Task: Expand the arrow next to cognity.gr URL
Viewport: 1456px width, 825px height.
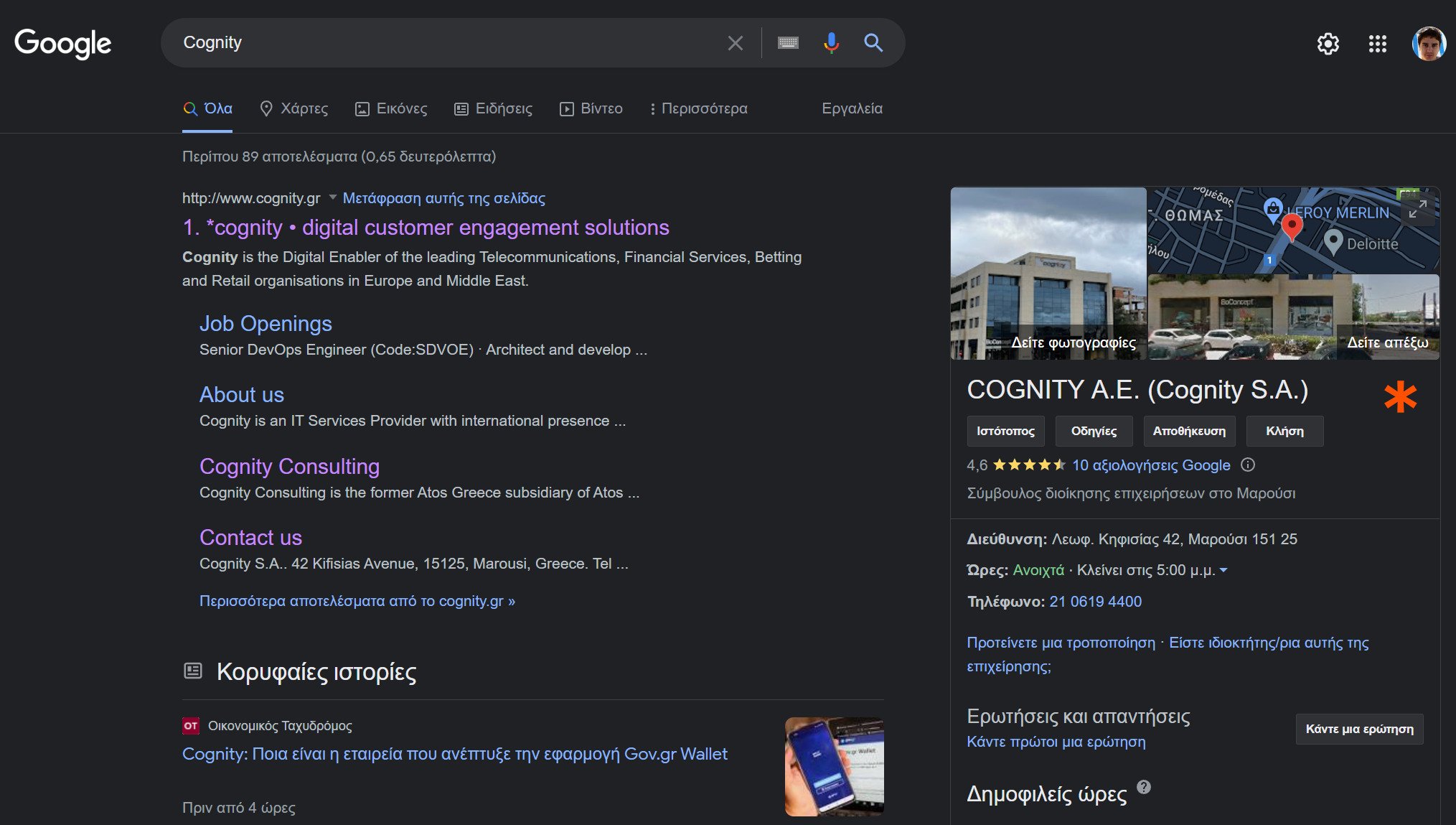Action: click(332, 197)
